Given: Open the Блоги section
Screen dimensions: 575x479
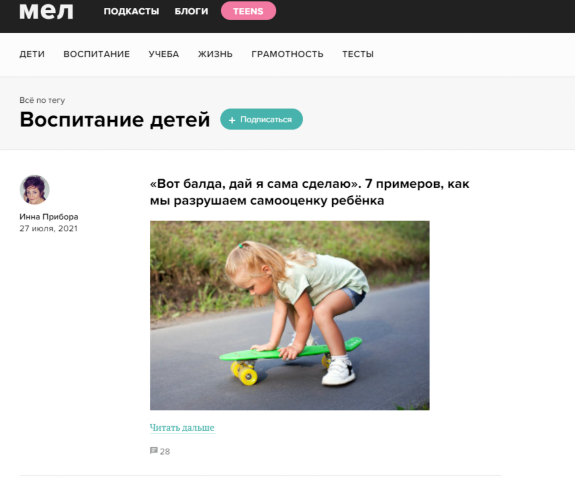Looking at the screenshot, I should (x=191, y=11).
